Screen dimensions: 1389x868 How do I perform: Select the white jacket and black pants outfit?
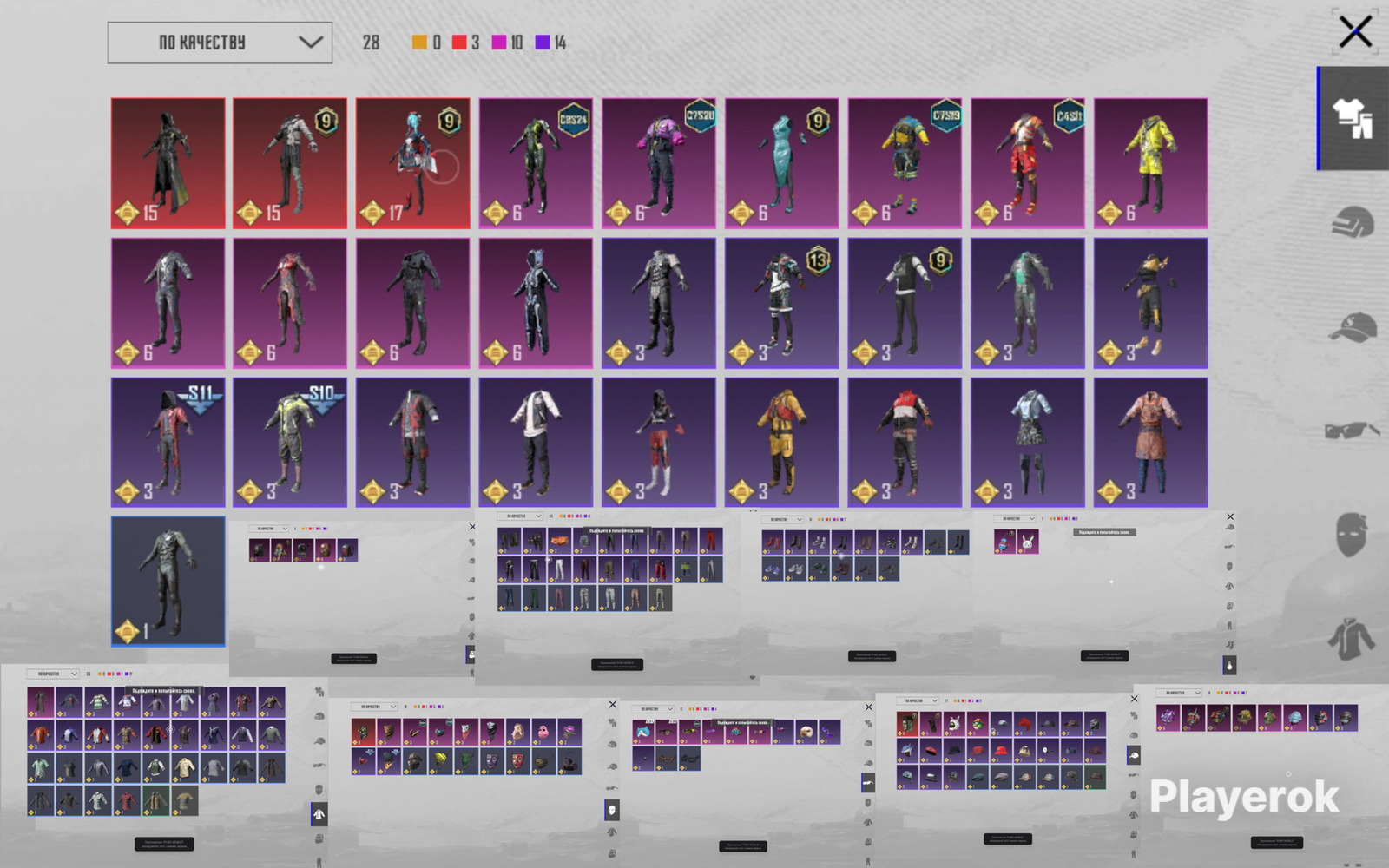tap(536, 442)
